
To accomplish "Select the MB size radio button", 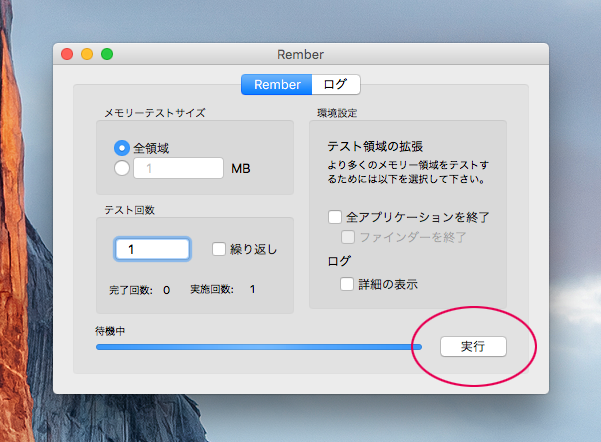I will click(x=122, y=168).
